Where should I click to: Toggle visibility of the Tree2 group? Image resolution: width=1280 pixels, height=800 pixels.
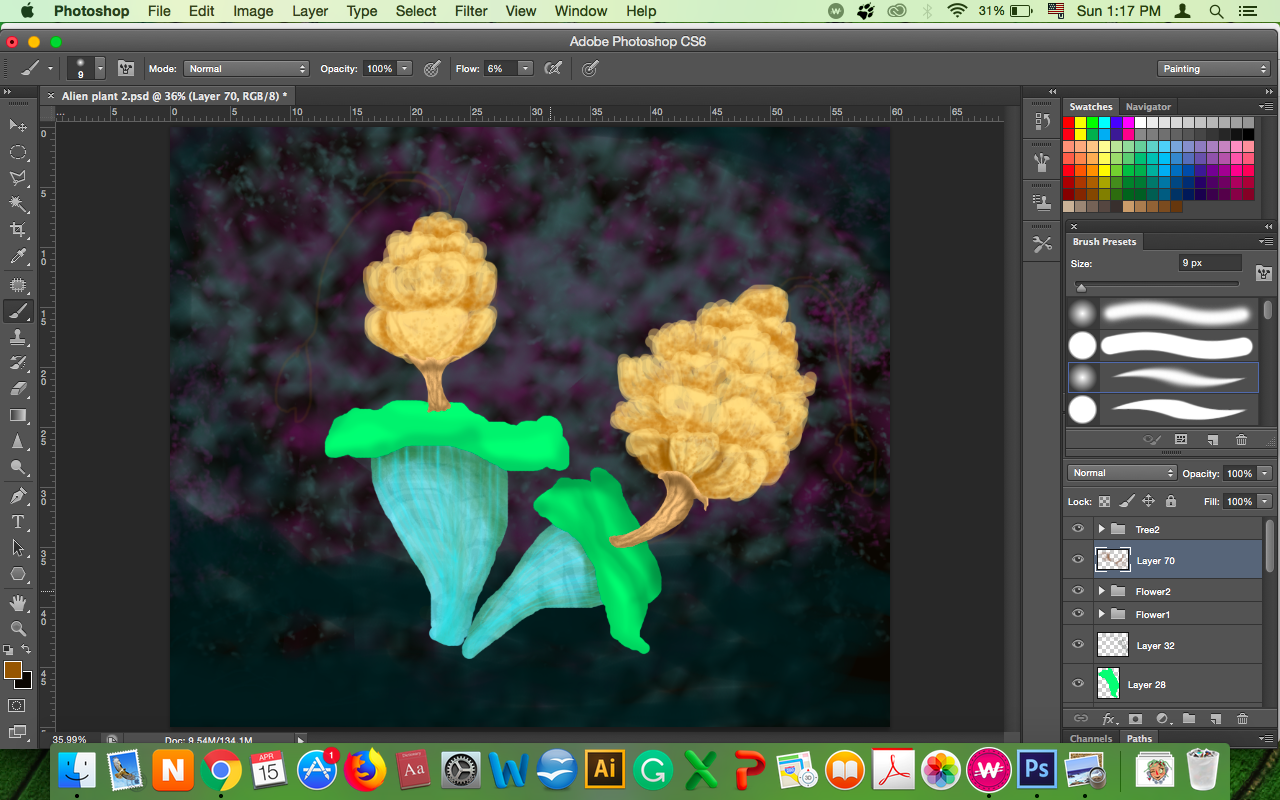click(x=1078, y=529)
